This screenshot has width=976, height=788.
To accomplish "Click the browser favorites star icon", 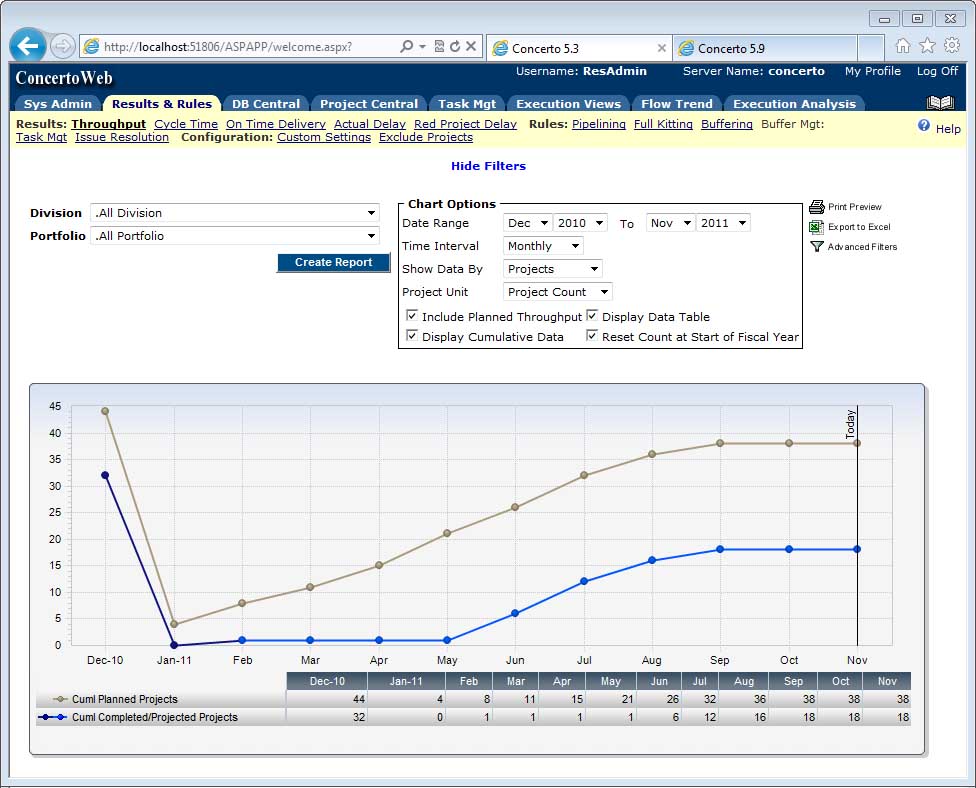I will (x=927, y=46).
